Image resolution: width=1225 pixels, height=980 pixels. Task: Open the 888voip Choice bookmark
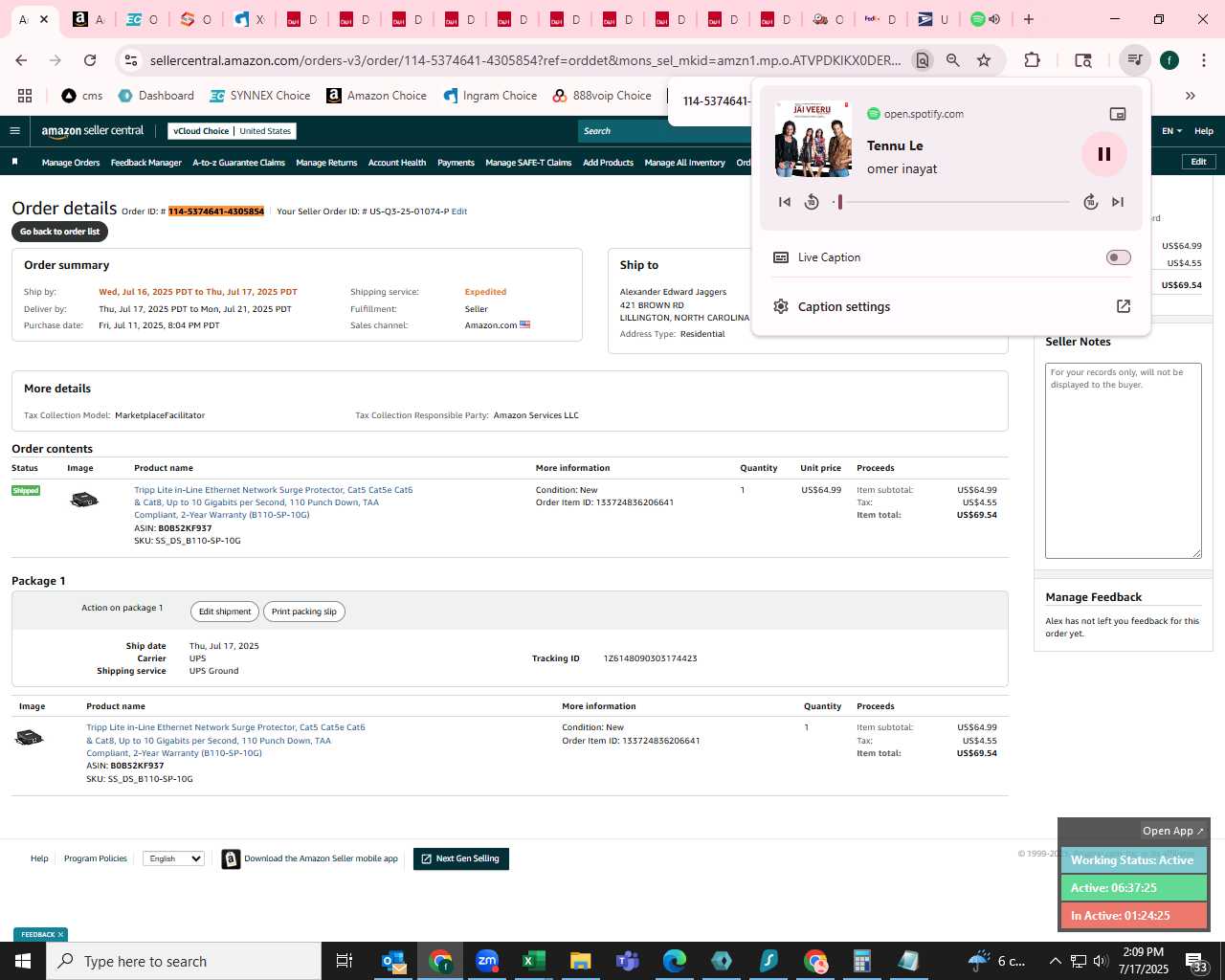tap(602, 96)
